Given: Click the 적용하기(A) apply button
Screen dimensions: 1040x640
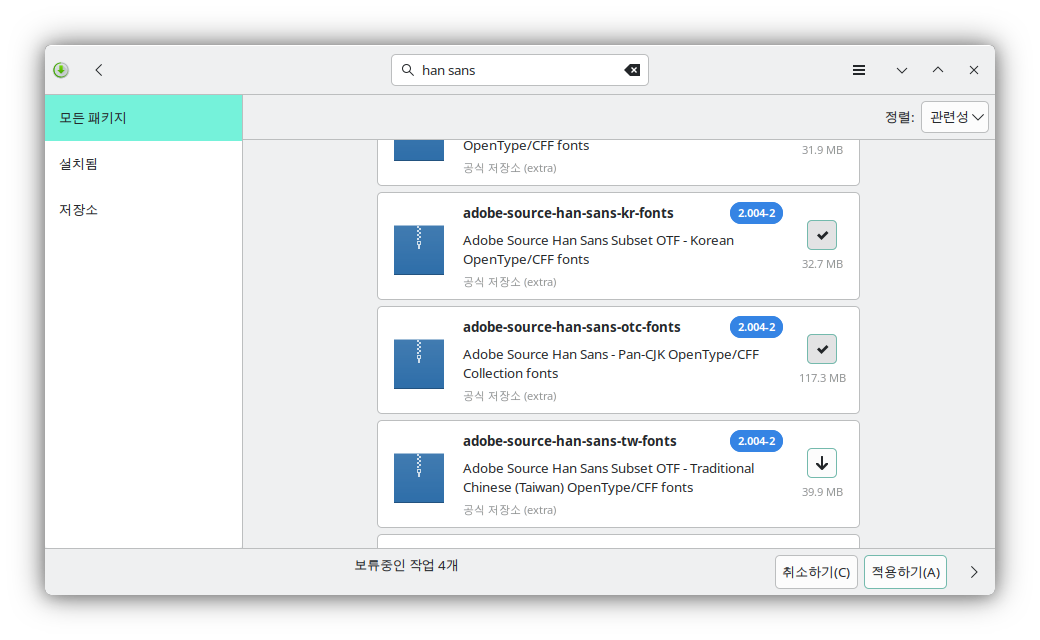Looking at the screenshot, I should coord(905,572).
